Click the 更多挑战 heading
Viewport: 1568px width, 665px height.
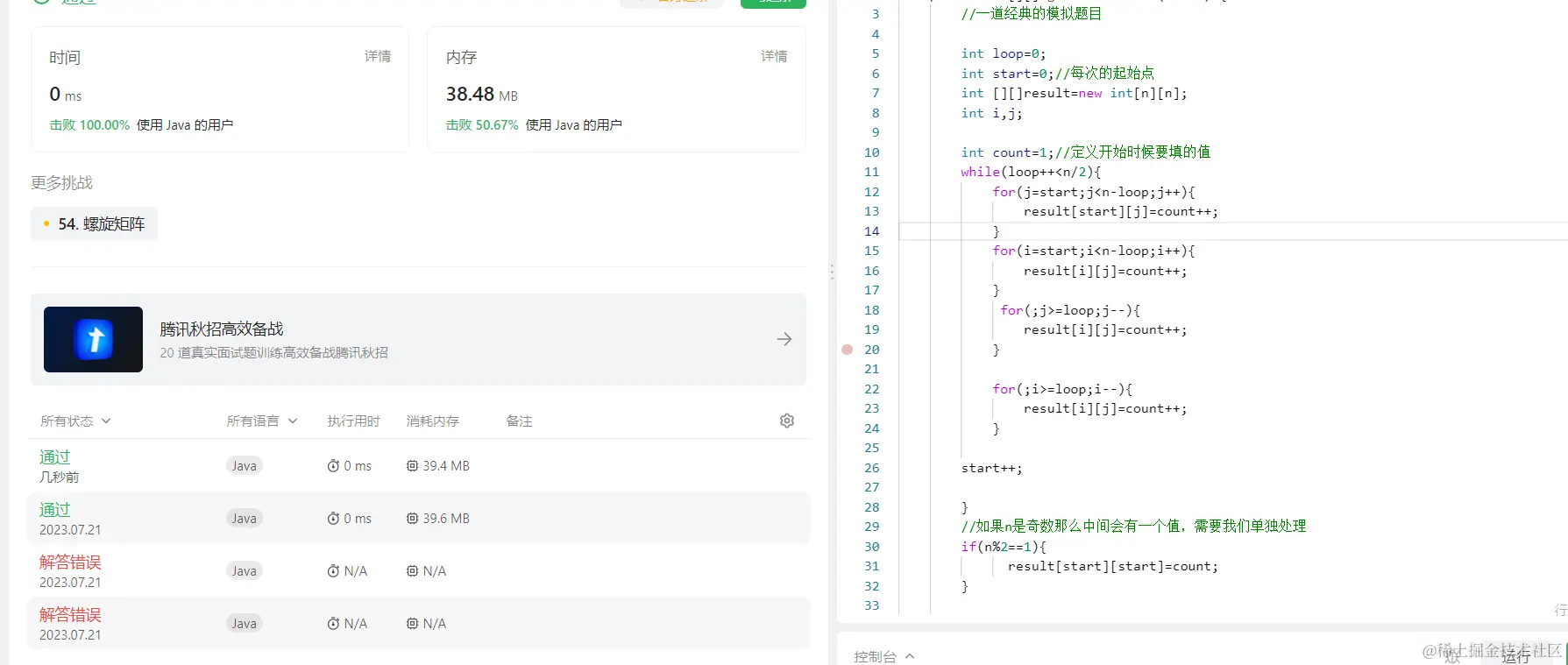click(61, 183)
